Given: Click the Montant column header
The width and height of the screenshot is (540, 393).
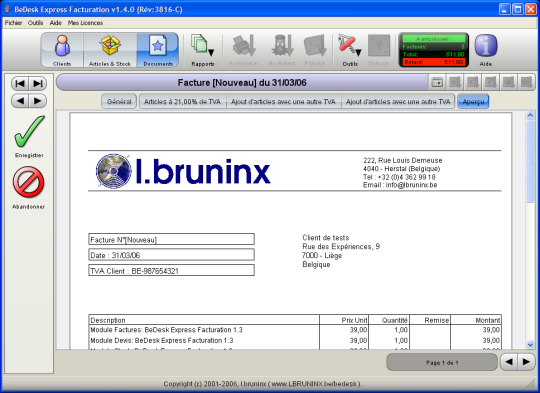Looking at the screenshot, I should click(x=476, y=320).
